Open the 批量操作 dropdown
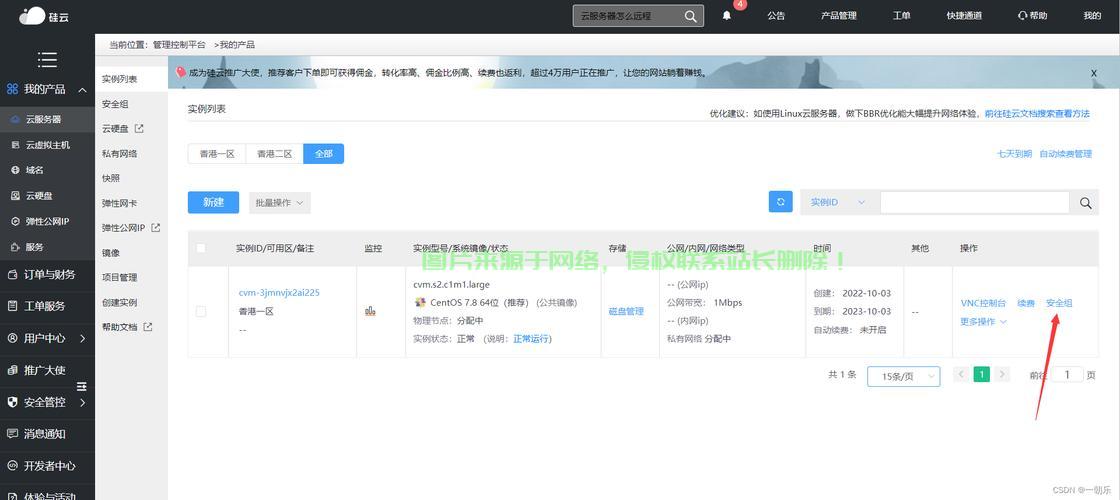 point(279,203)
